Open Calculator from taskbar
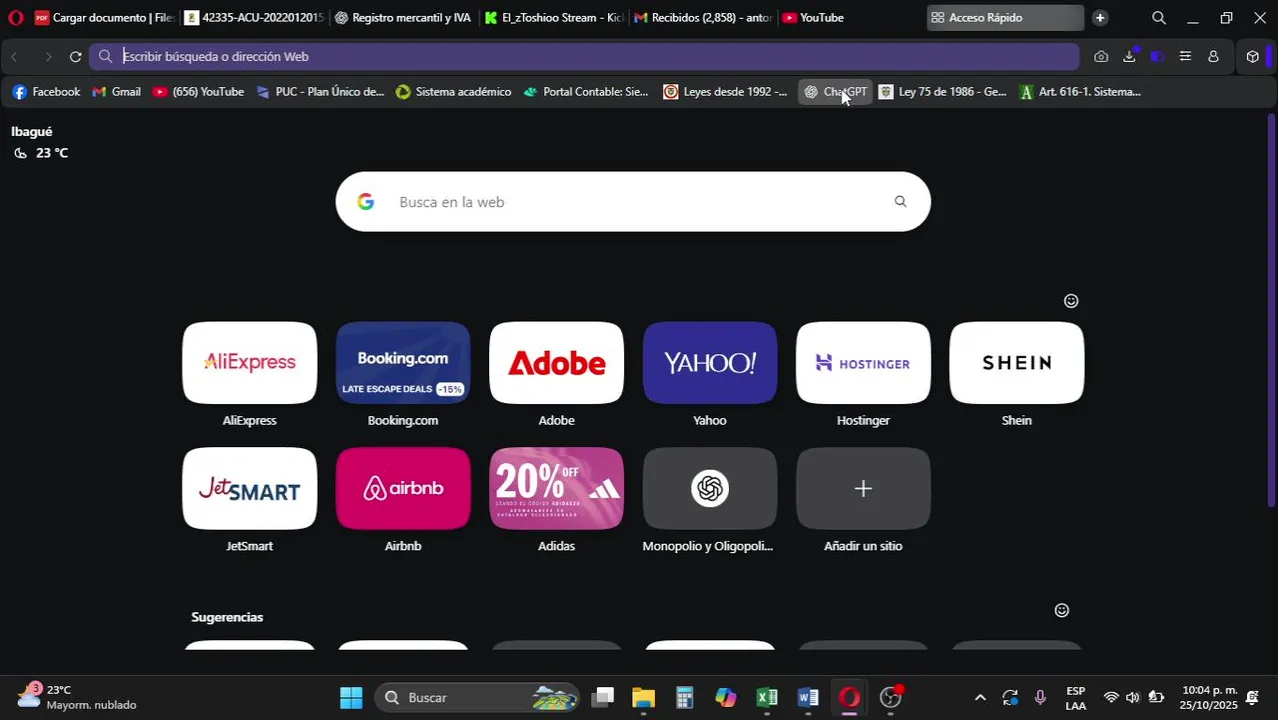 (x=684, y=698)
